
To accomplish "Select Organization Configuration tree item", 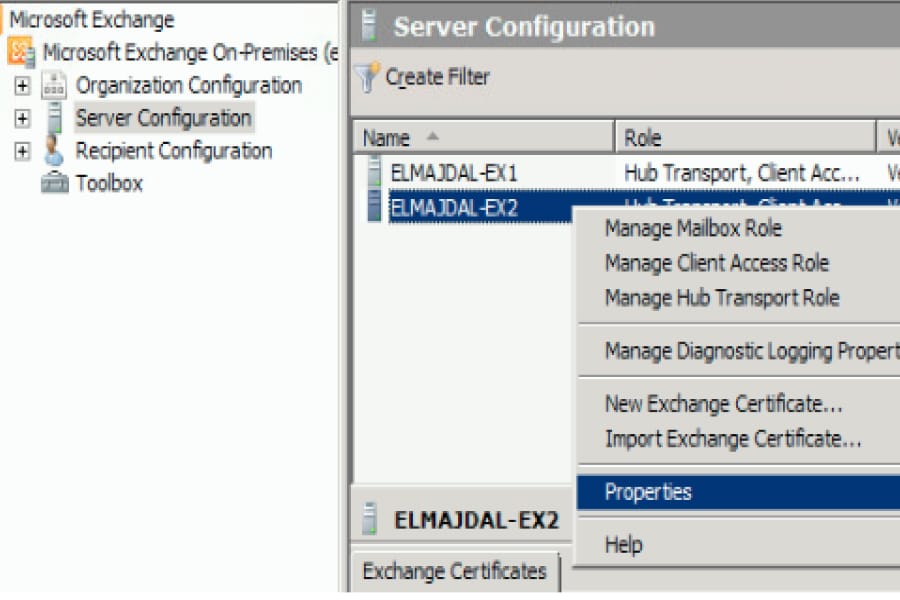I will point(189,86).
